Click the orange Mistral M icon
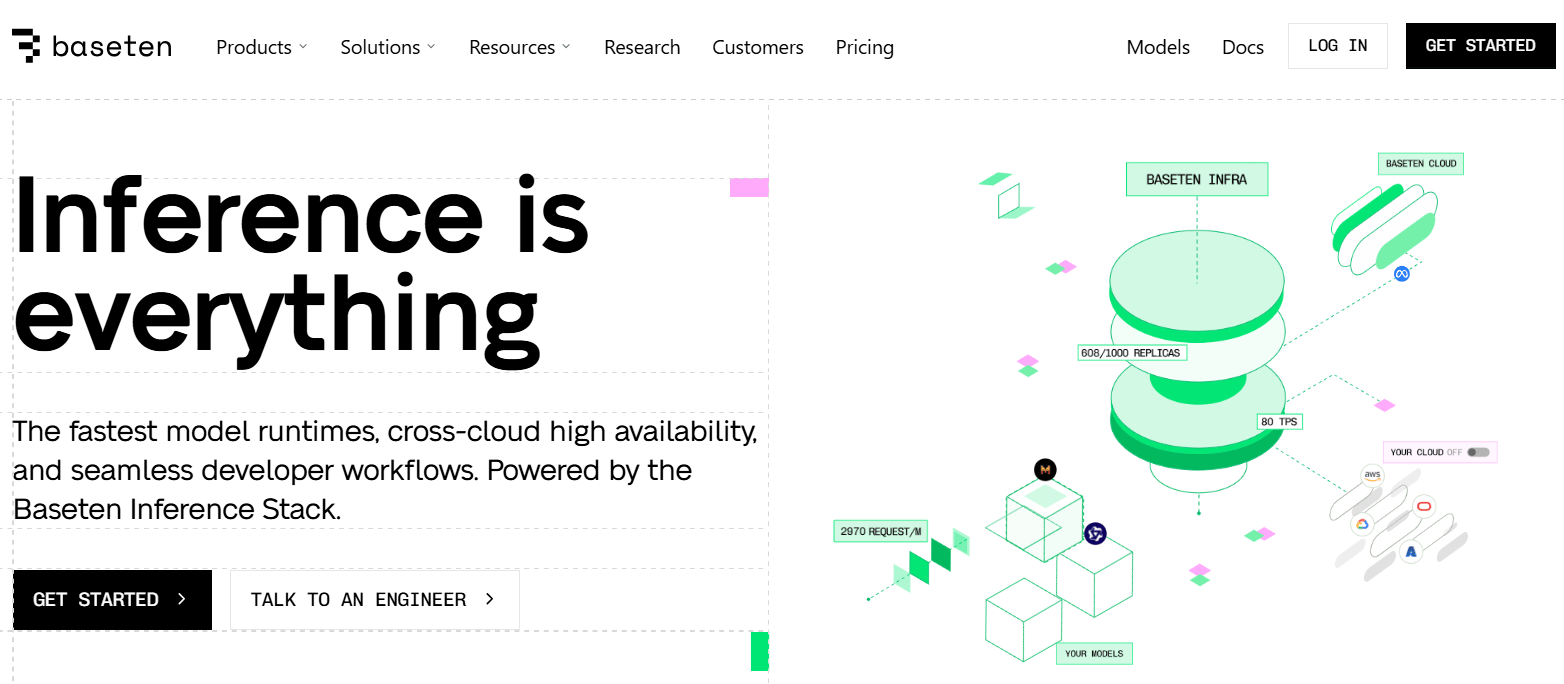The width and height of the screenshot is (1564, 684). pyautogui.click(x=1045, y=470)
